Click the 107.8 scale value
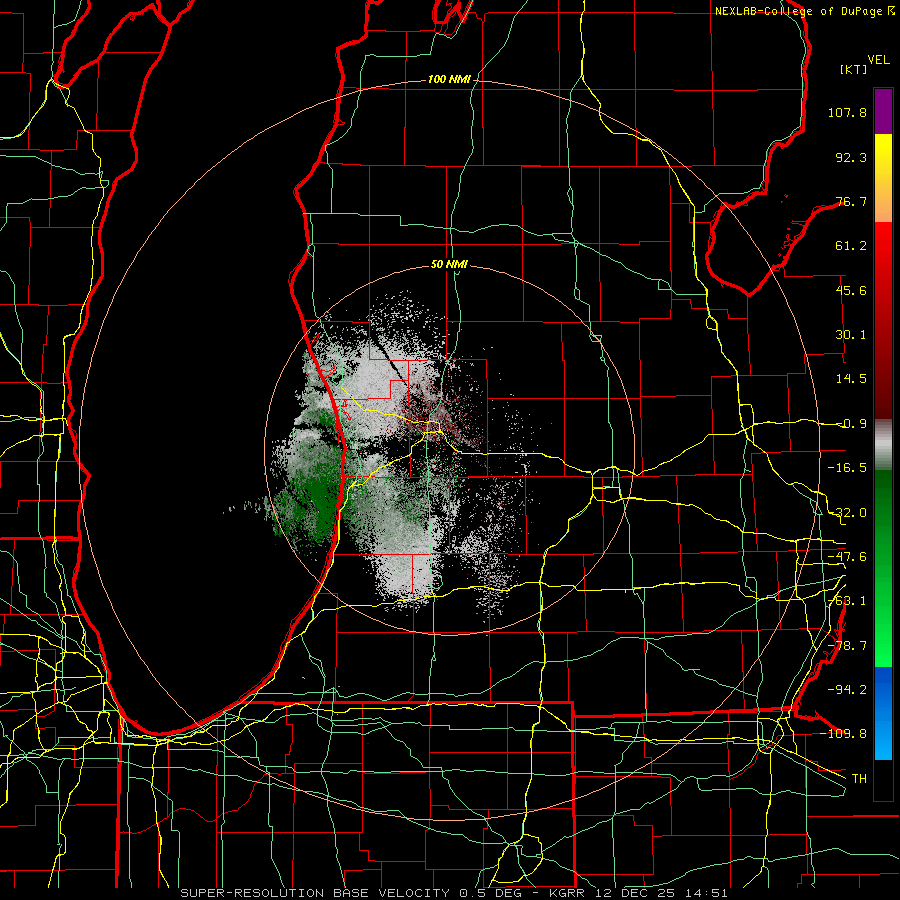The image size is (900, 900). pyautogui.click(x=847, y=112)
